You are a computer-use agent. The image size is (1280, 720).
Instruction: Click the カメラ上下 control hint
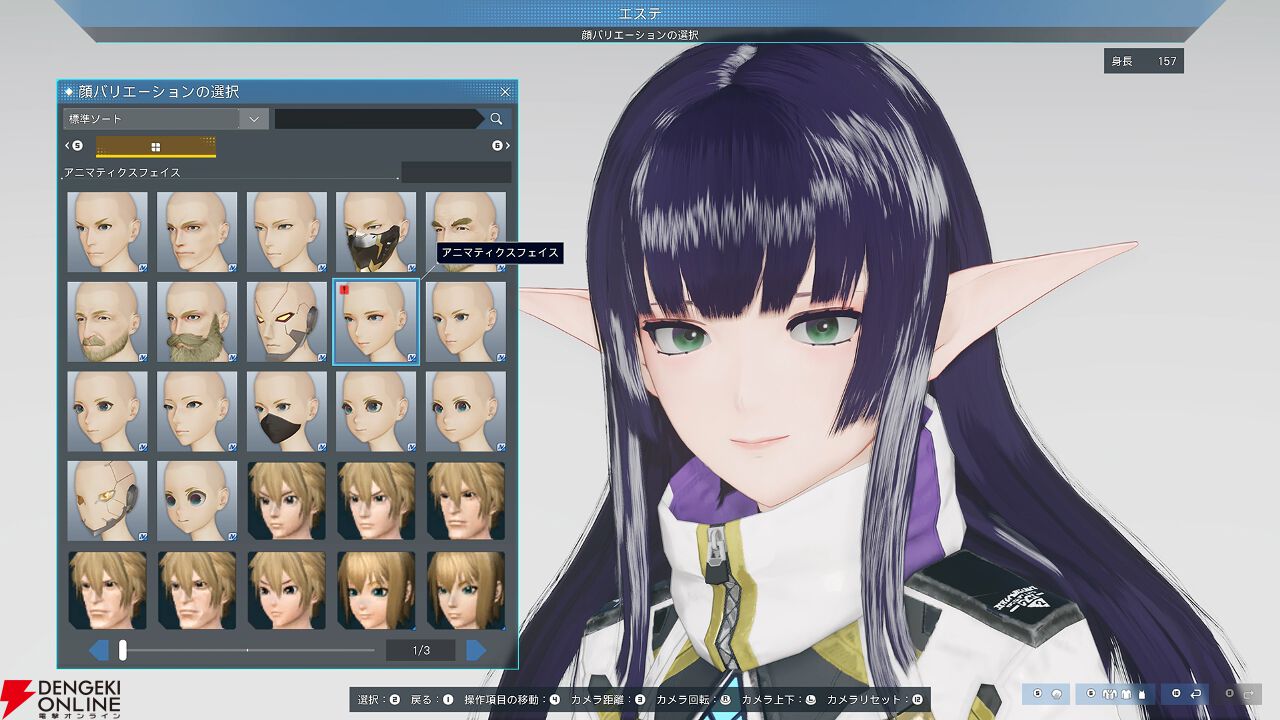point(778,701)
